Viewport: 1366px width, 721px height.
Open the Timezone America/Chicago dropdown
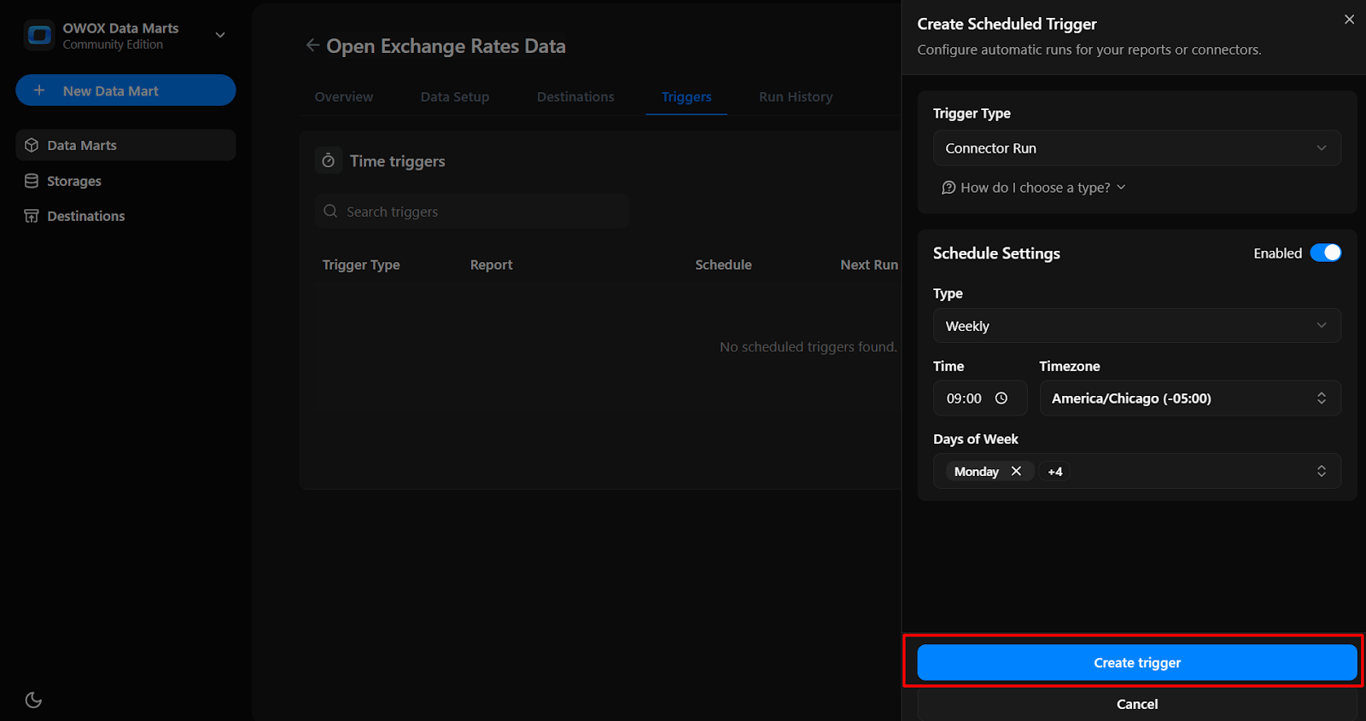[1190, 398]
